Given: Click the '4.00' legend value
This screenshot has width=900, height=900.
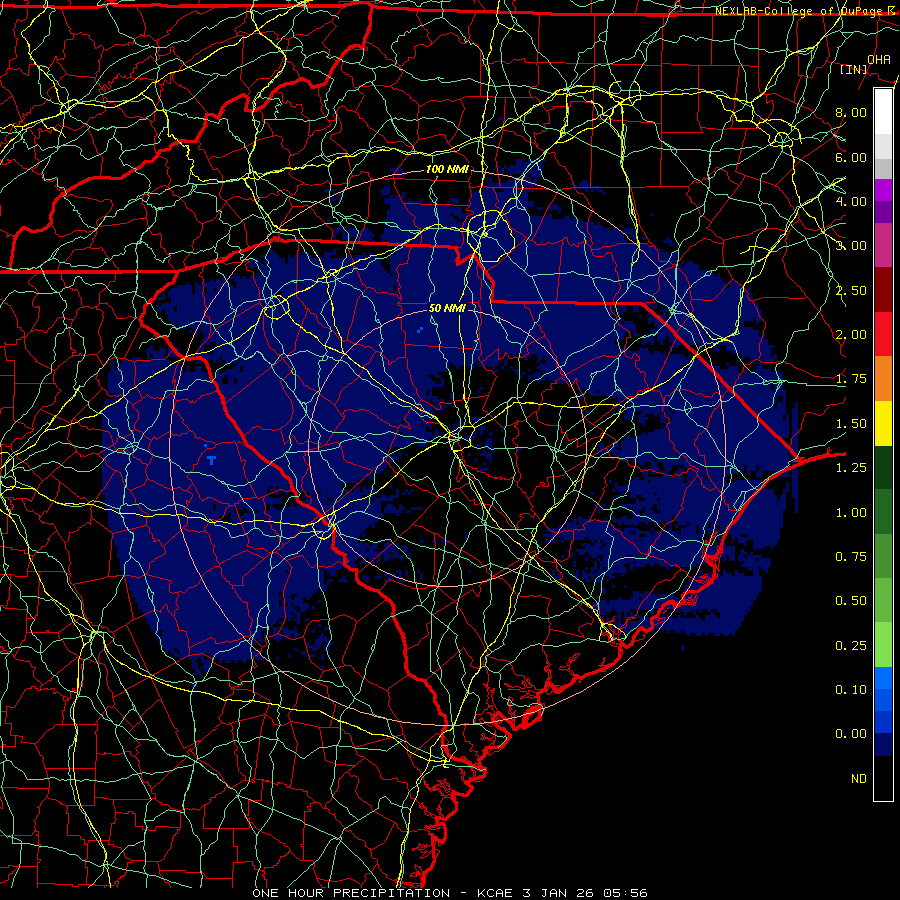Looking at the screenshot, I should pyautogui.click(x=850, y=201).
